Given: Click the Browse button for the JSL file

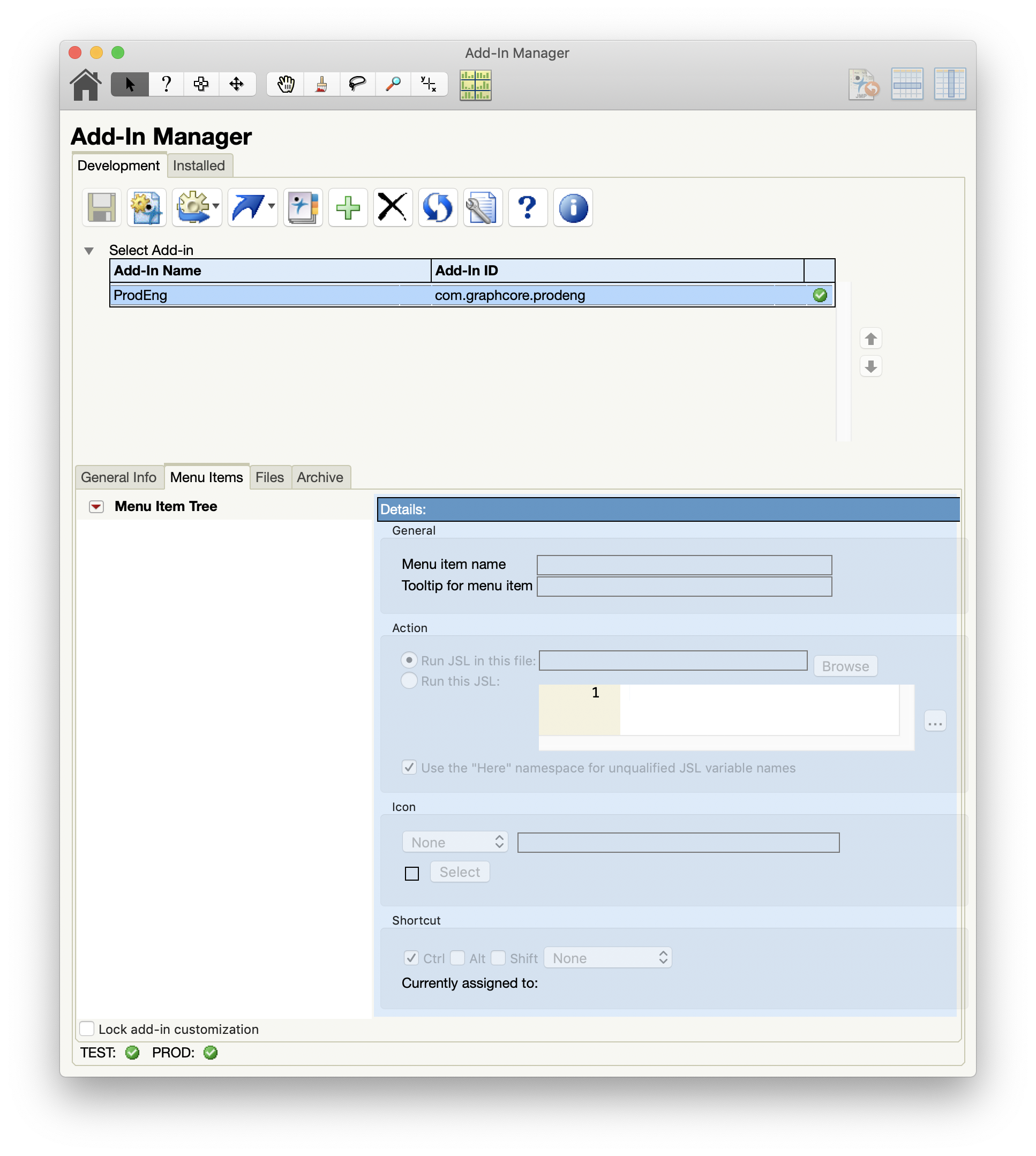Looking at the screenshot, I should (x=845, y=665).
